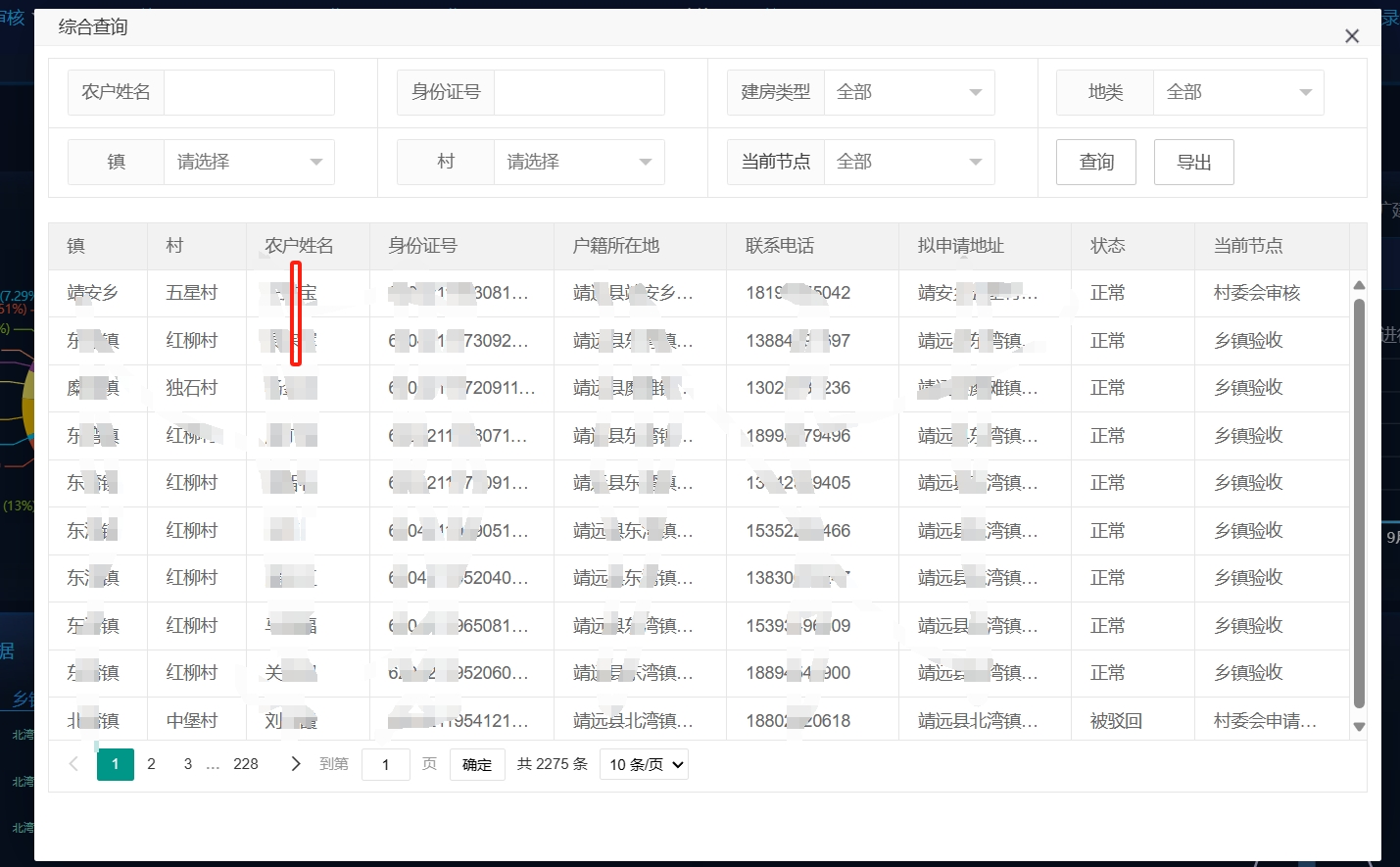Screen dimensions: 1400x867
Task: Click the 户籍所在地 column header
Action: coord(640,246)
